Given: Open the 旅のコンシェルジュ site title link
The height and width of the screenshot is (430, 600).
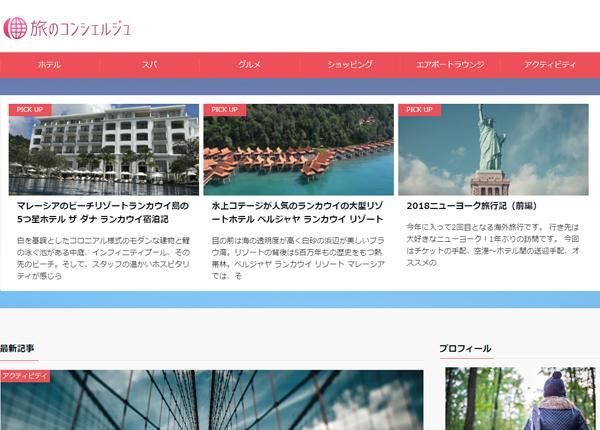Looking at the screenshot, I should click(80, 28).
